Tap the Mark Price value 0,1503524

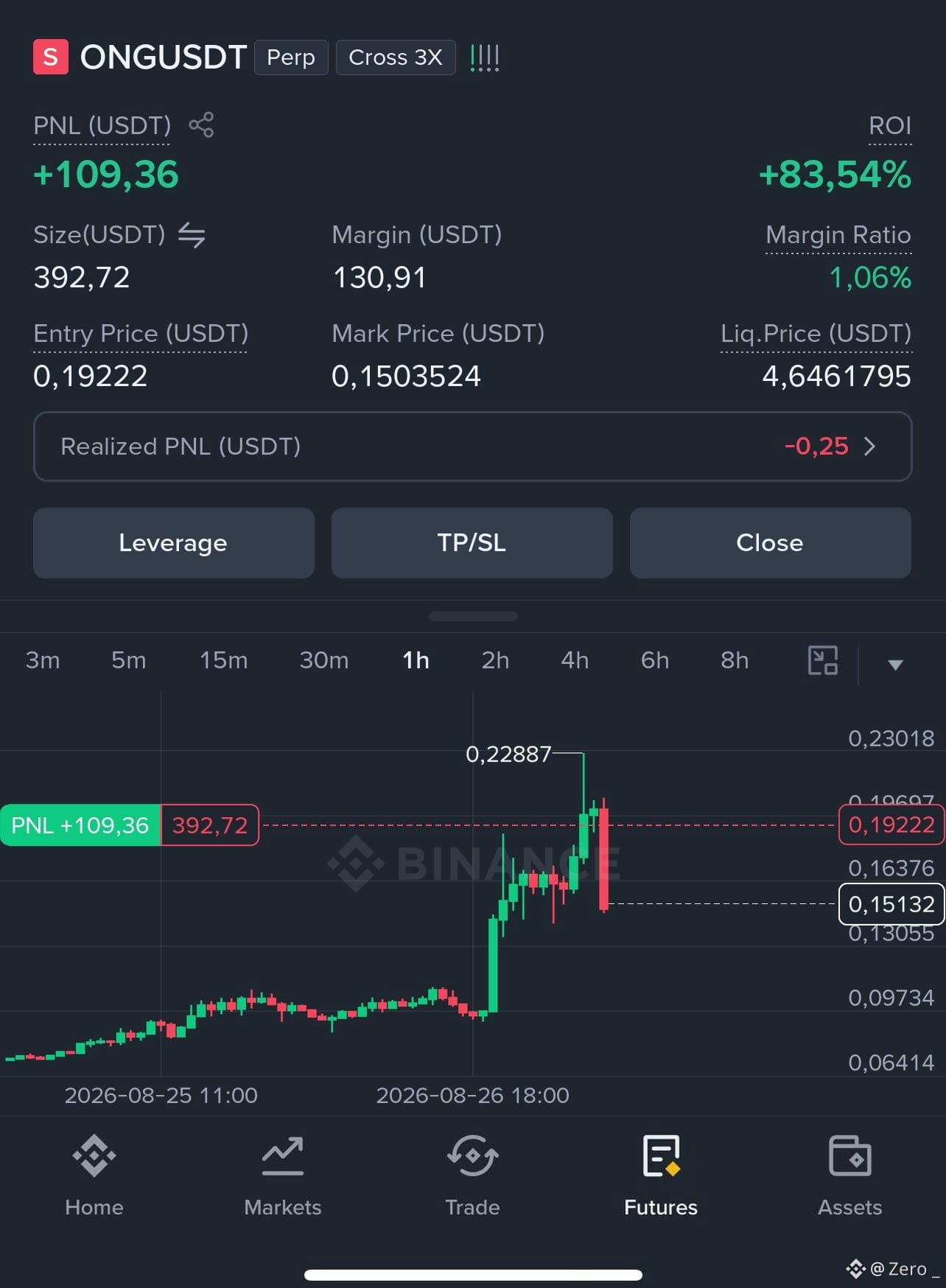(x=406, y=377)
